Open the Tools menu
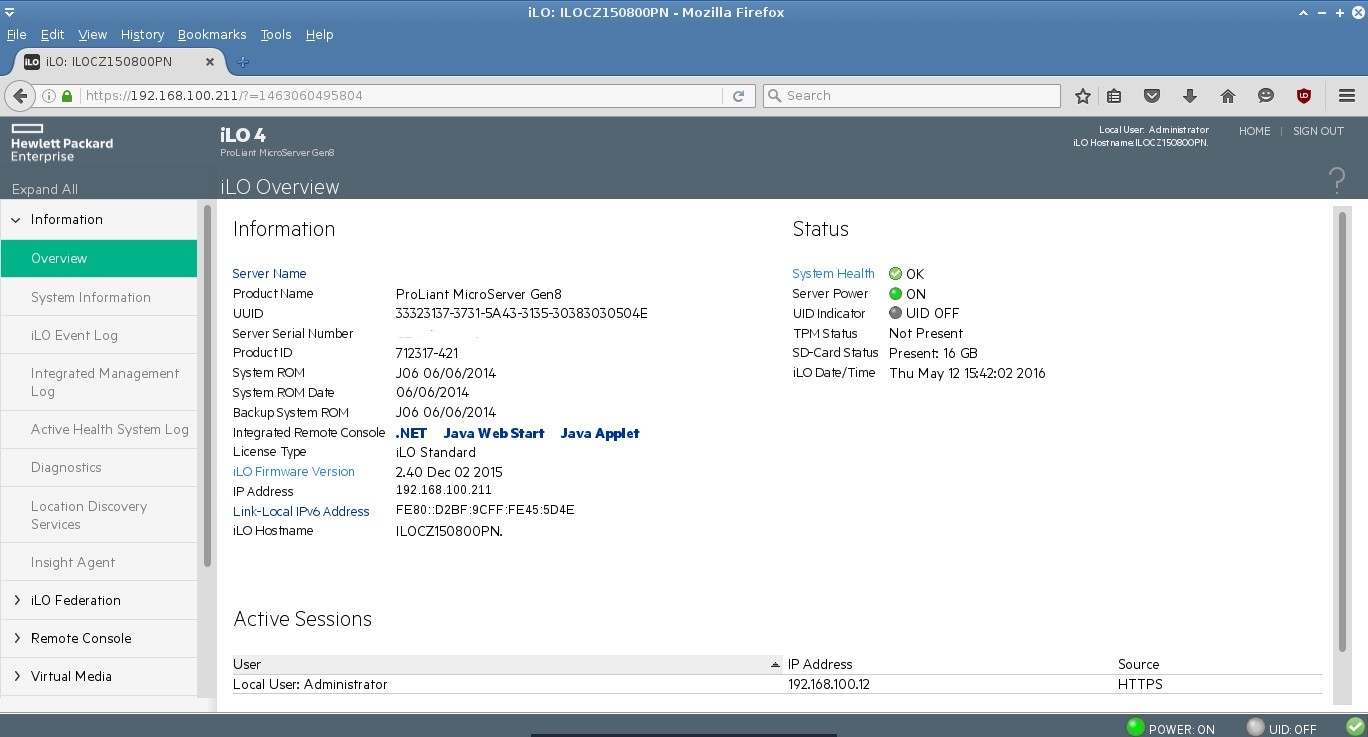The width and height of the screenshot is (1368, 737). pos(276,34)
